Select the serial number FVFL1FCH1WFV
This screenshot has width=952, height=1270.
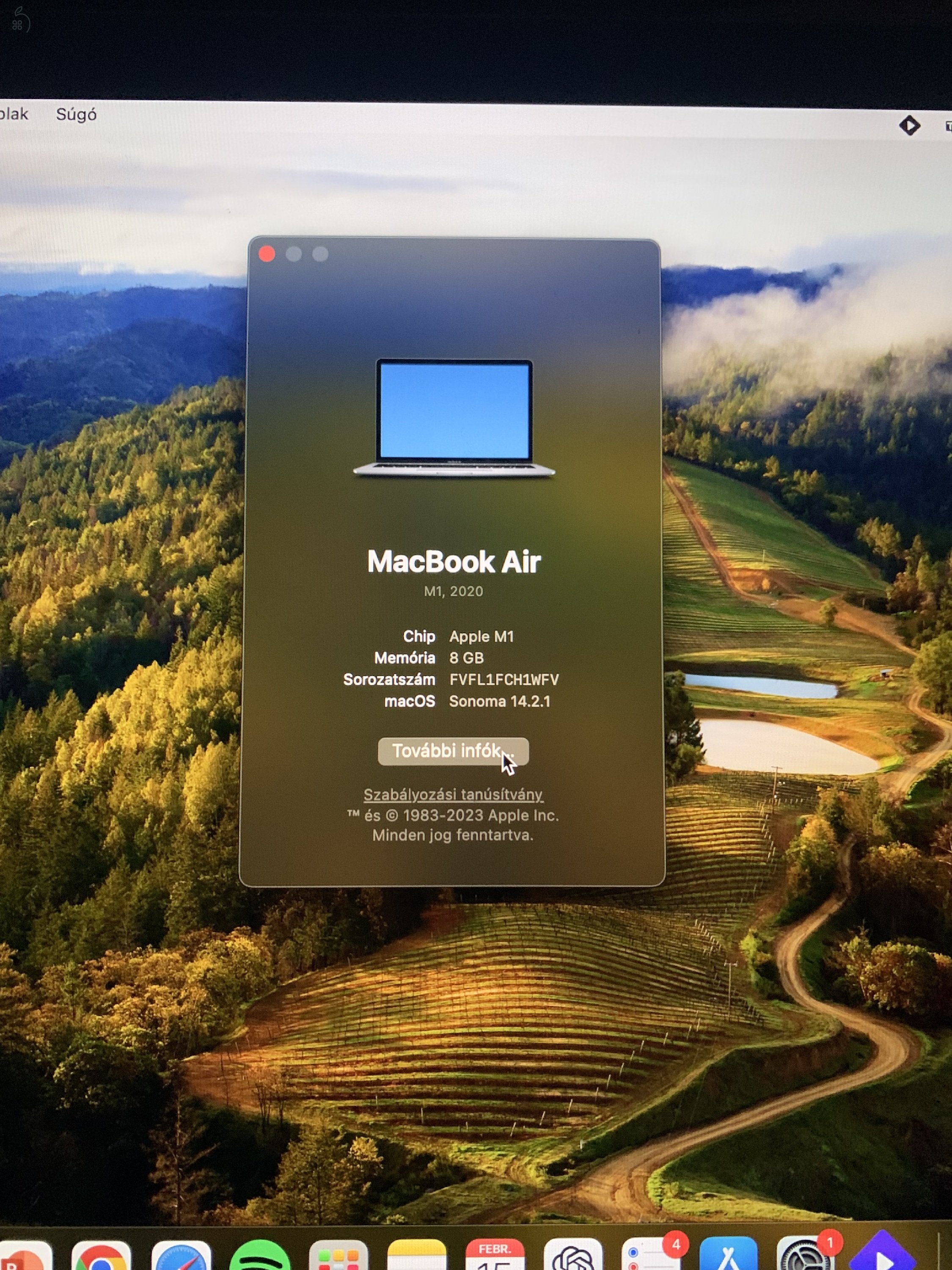[x=504, y=679]
